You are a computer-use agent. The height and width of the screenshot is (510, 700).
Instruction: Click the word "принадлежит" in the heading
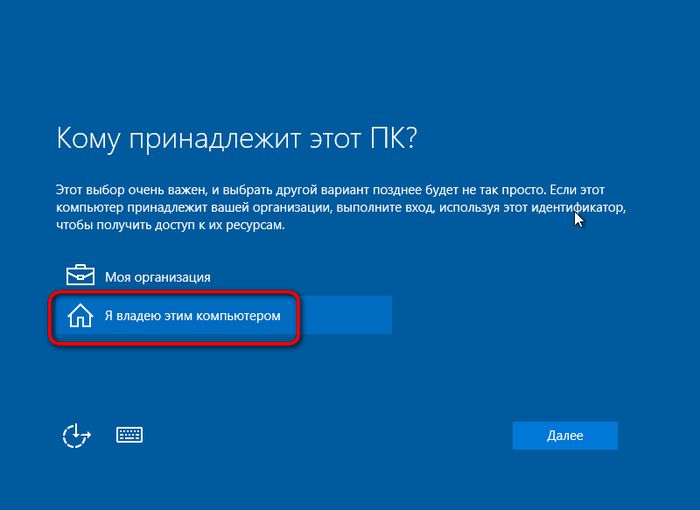point(213,138)
